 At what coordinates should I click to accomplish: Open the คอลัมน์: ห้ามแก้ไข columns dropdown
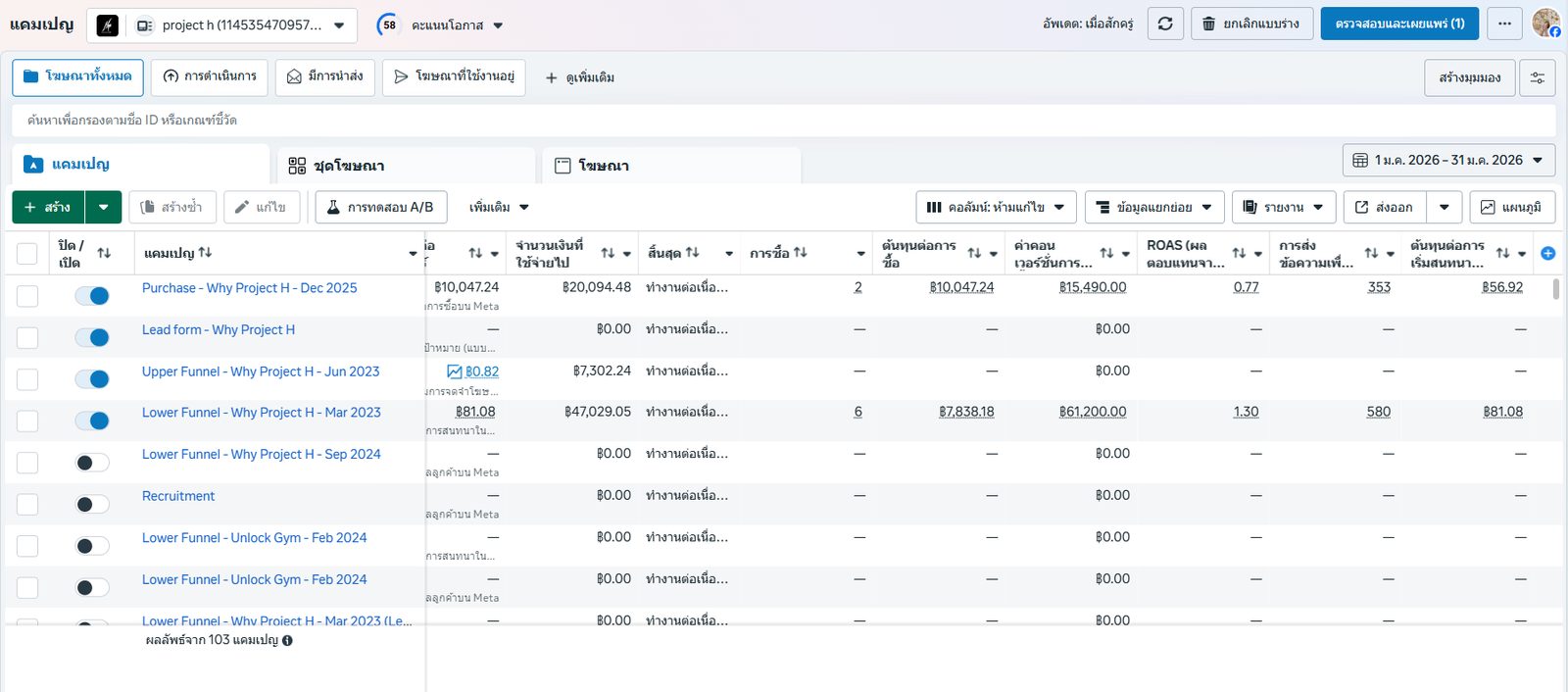pyautogui.click(x=996, y=207)
